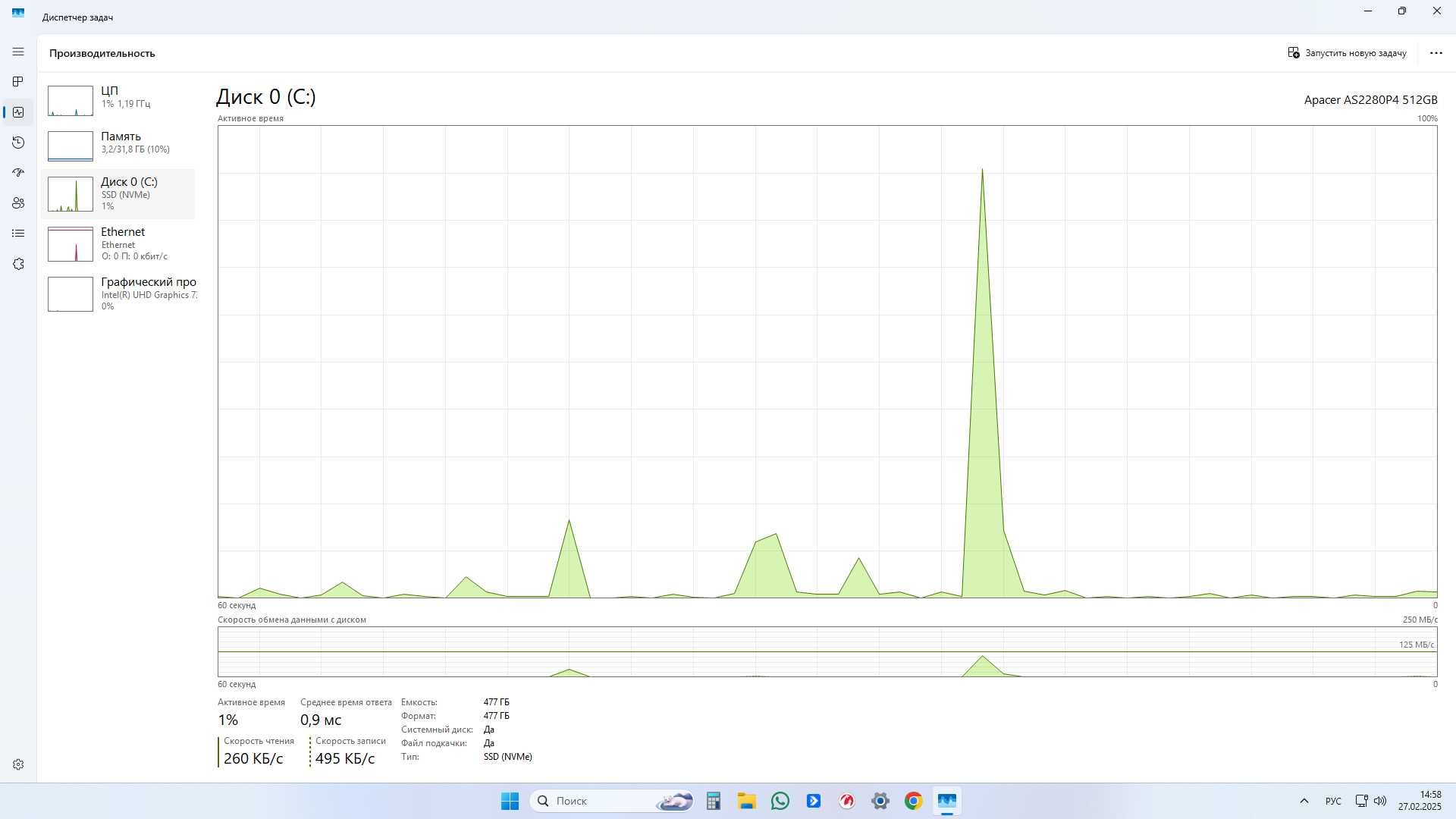Open the volume tray icon
The width and height of the screenshot is (1456, 819).
(1380, 801)
